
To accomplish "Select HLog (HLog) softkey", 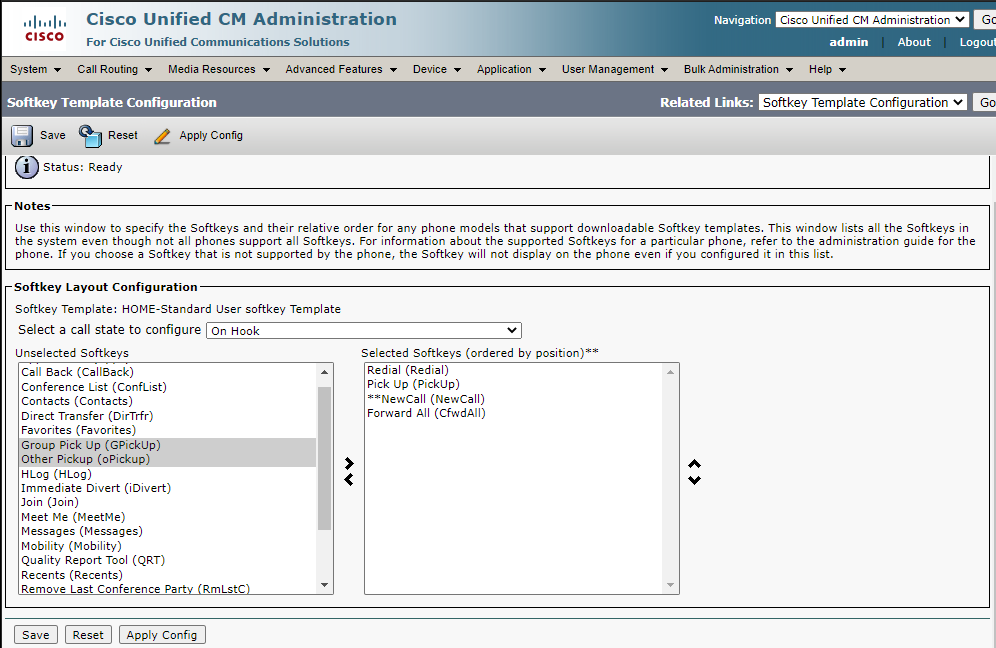I will pos(168,474).
